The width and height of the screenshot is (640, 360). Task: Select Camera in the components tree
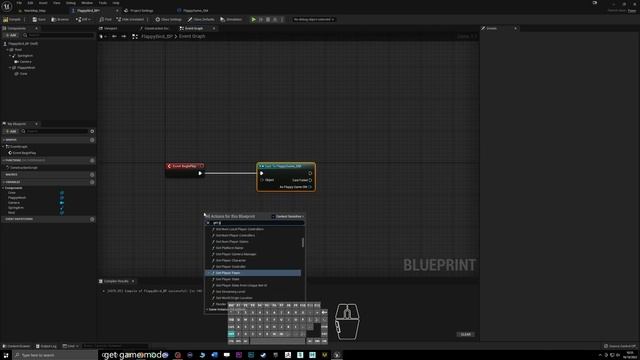(x=26, y=62)
